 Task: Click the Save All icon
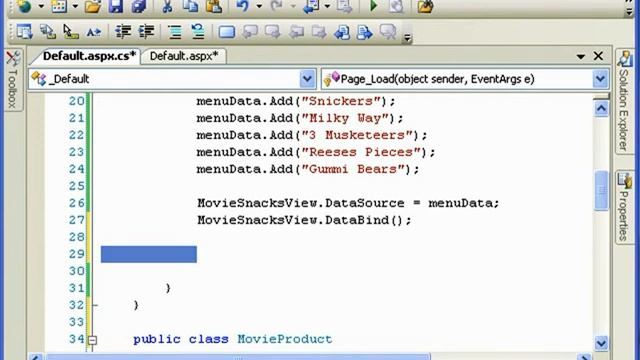pyautogui.click(x=139, y=6)
